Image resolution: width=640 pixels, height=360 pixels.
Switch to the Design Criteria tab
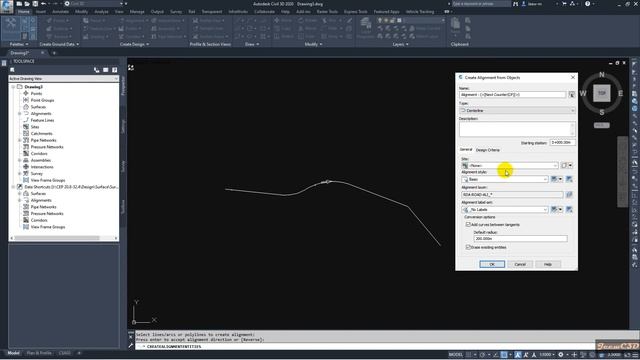click(487, 150)
